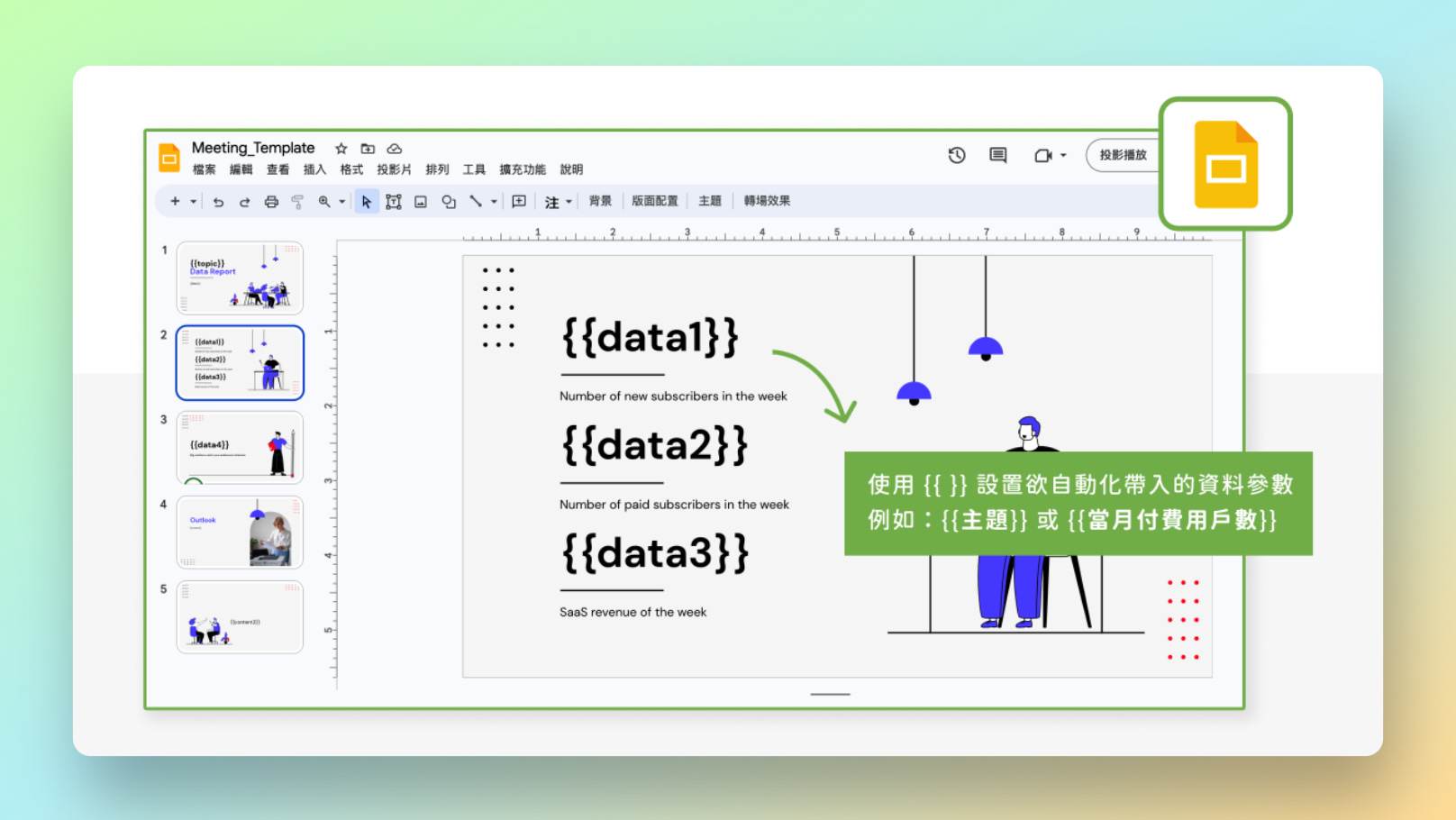Image resolution: width=1456 pixels, height=820 pixels.
Task: Click the print icon
Action: [x=271, y=202]
